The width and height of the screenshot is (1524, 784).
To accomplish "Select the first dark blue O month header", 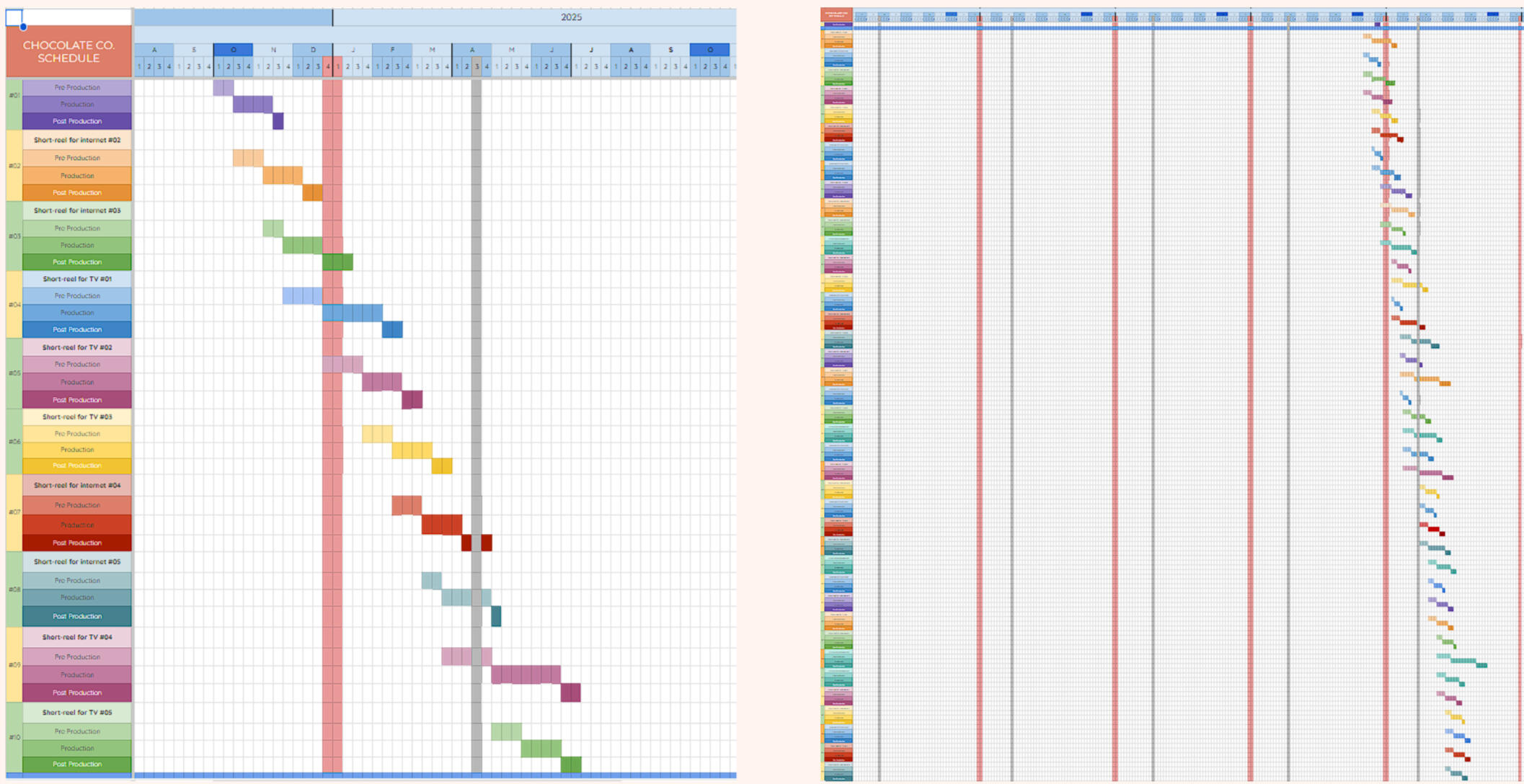I will 233,50.
